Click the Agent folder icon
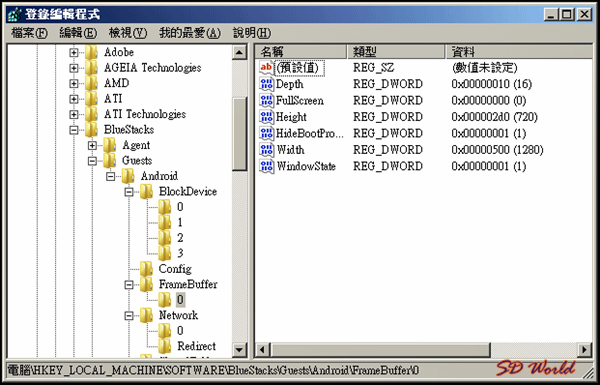Screen dimensions: 600x385 (x=109, y=145)
